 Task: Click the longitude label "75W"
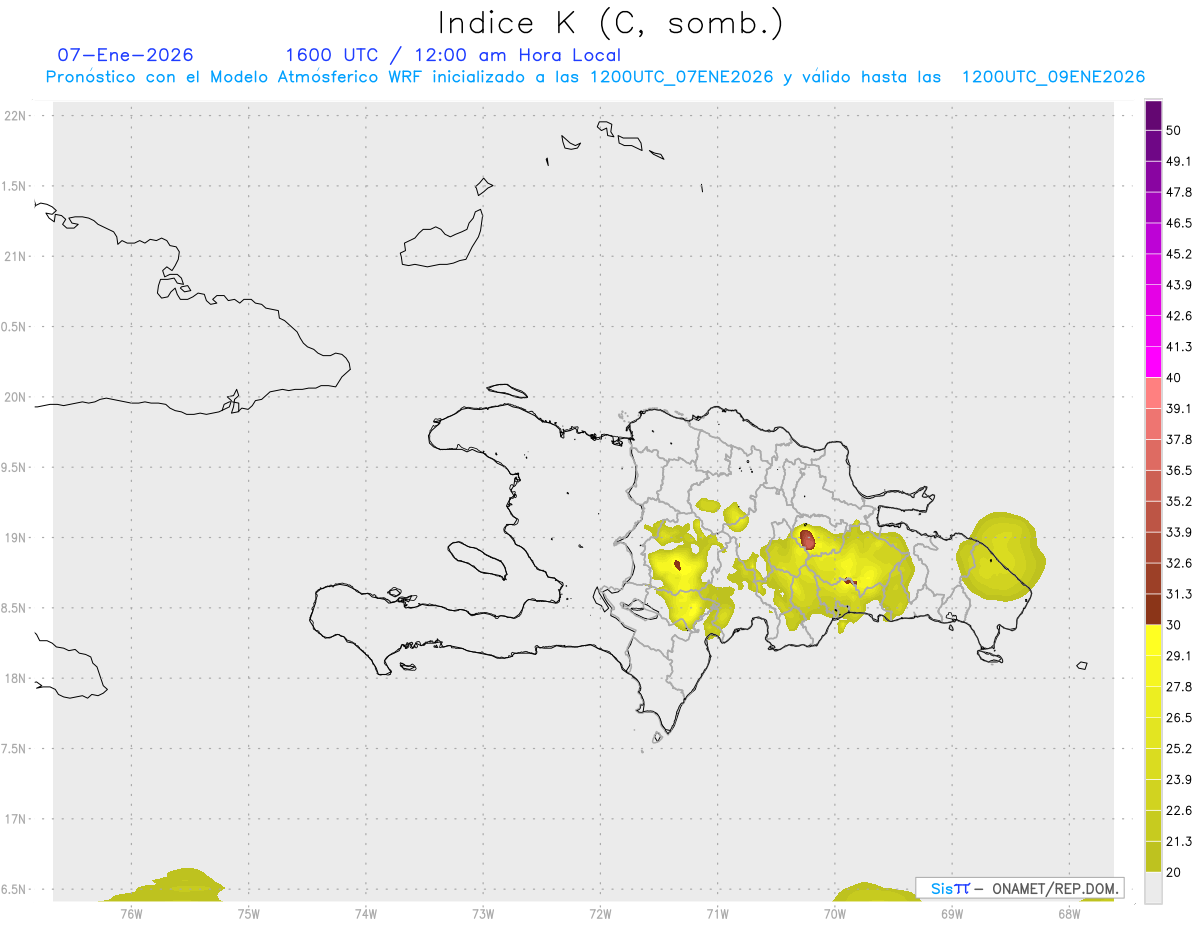coord(249,913)
